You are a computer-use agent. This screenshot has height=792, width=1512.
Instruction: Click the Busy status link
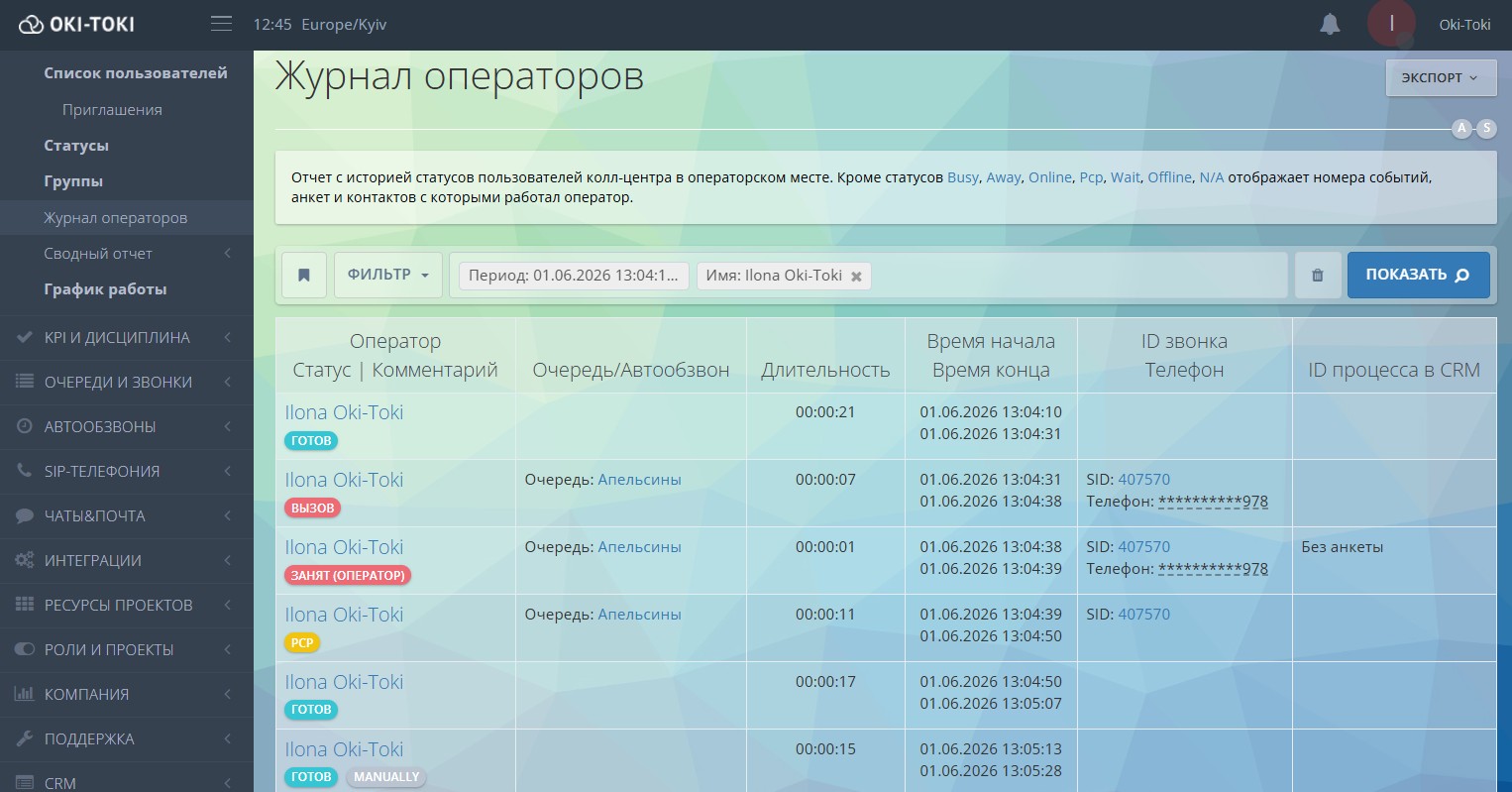(x=963, y=177)
